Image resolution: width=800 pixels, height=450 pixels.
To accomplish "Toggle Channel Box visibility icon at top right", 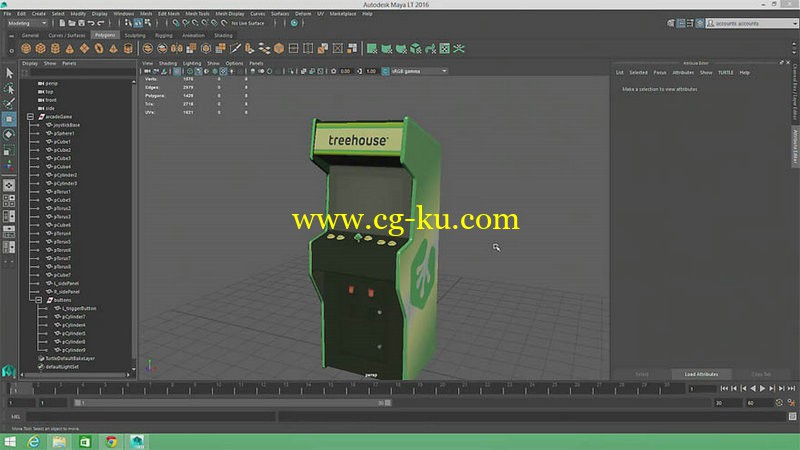I will tap(699, 23).
